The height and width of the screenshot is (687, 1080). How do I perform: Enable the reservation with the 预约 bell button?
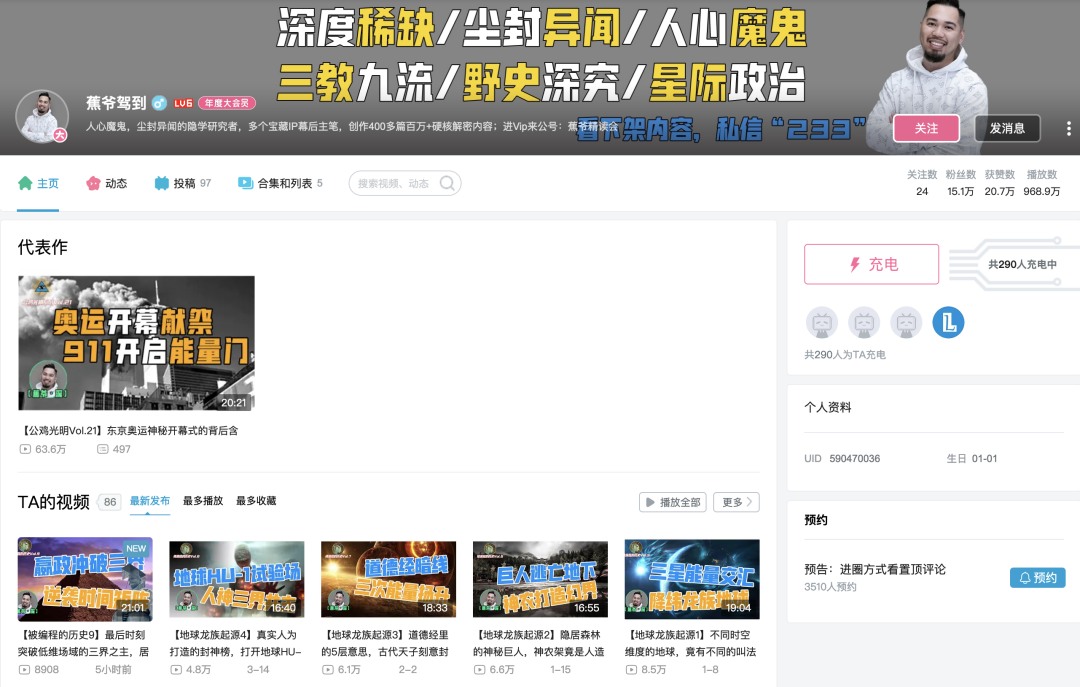1037,577
